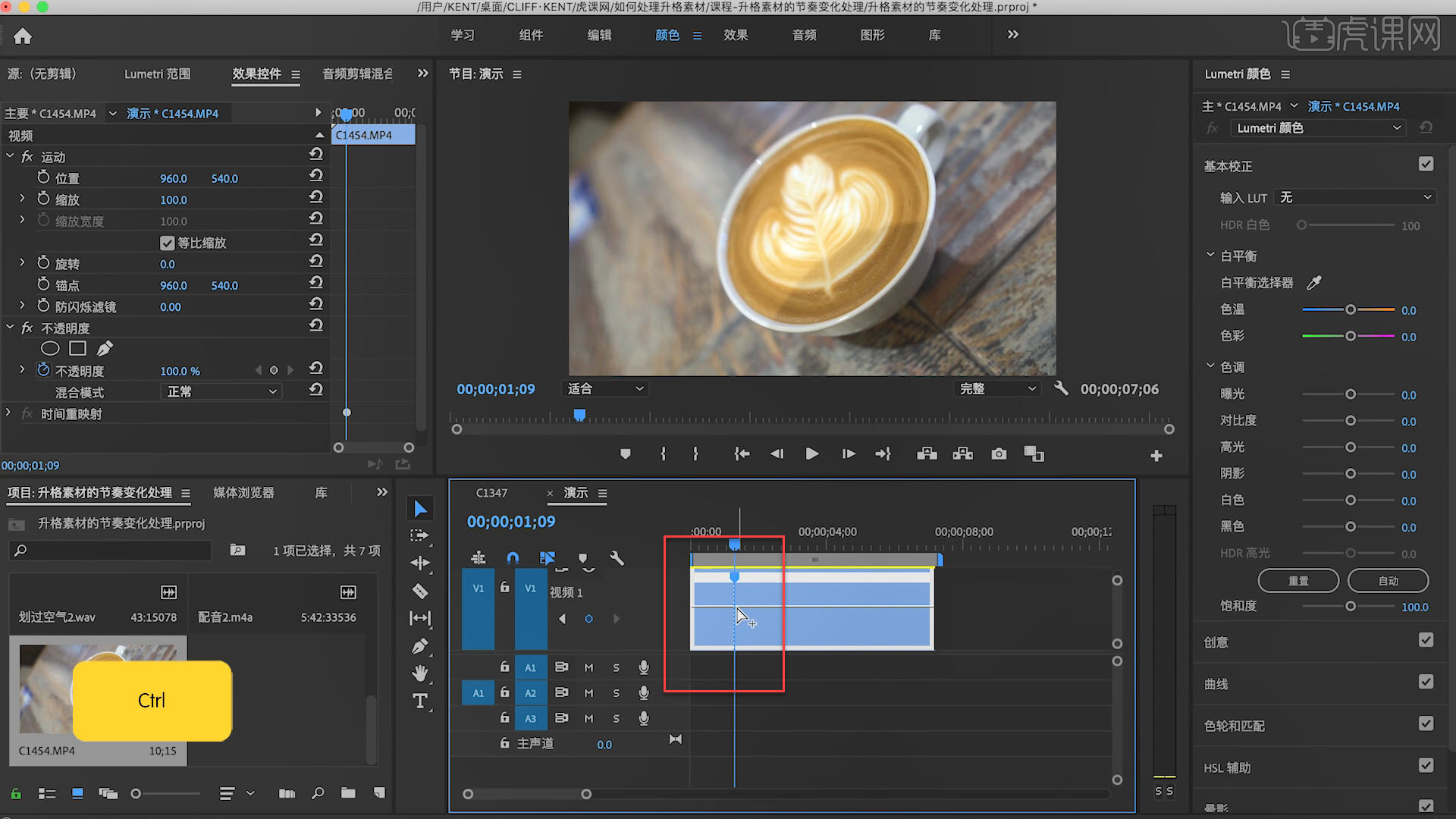Open Find in Project panel

click(x=318, y=793)
